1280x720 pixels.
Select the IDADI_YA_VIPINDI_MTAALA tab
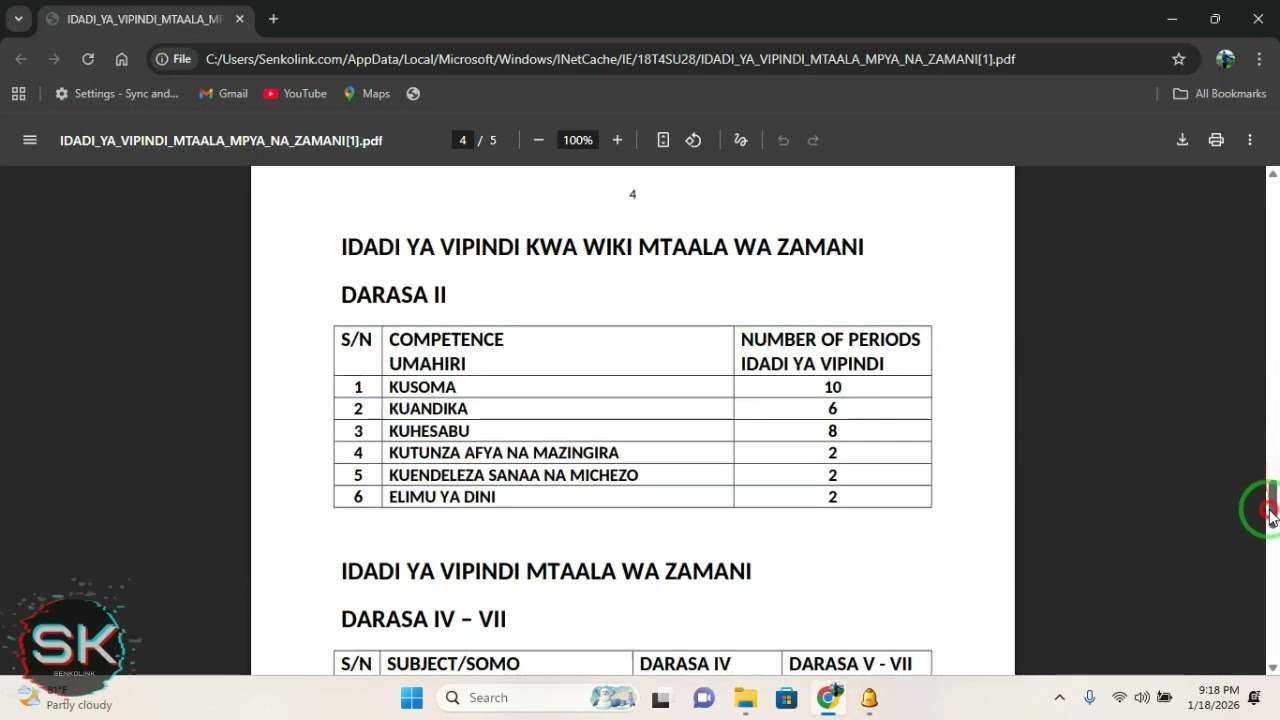pyautogui.click(x=143, y=19)
